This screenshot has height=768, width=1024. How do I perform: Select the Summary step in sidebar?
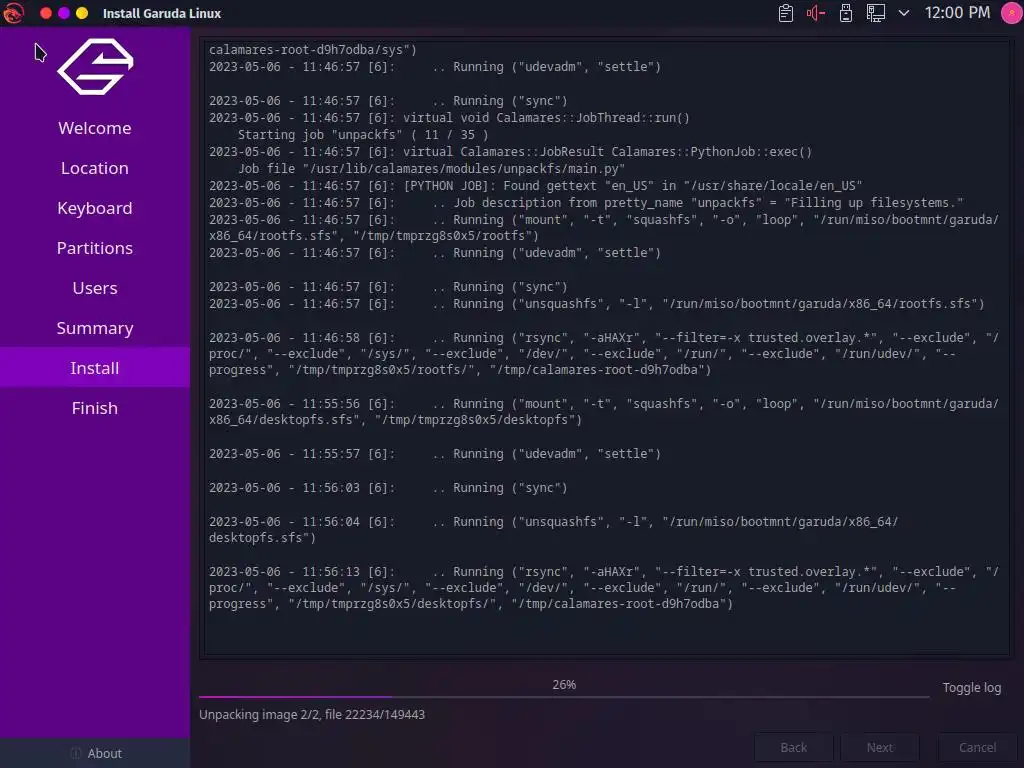pyautogui.click(x=95, y=328)
